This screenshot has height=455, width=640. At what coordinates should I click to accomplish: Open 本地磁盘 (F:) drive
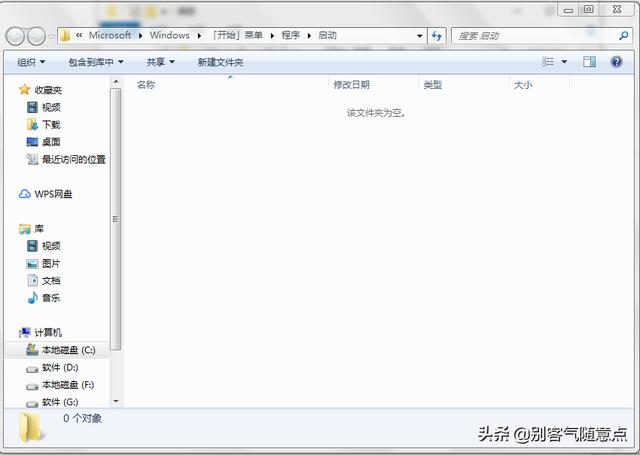pos(60,384)
